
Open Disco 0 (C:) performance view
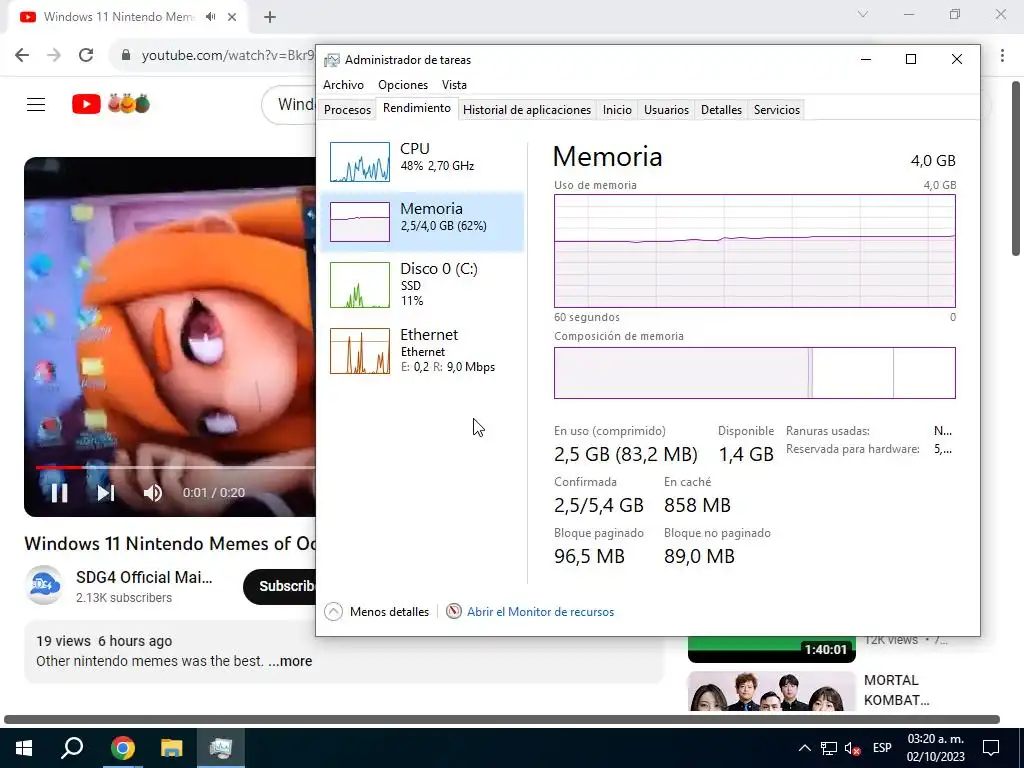tap(422, 284)
